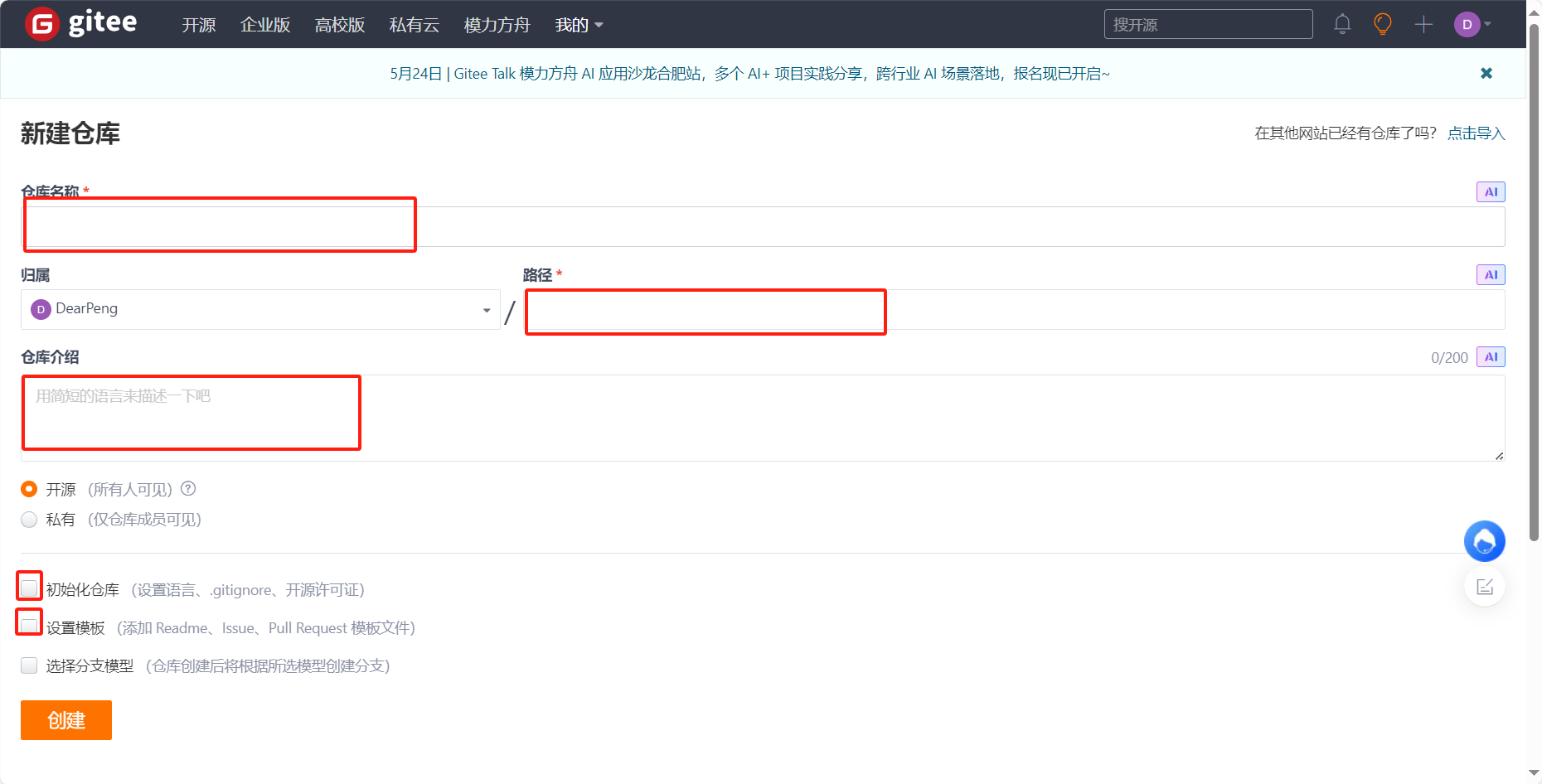Open the floating feedback edit icon

pyautogui.click(x=1485, y=587)
